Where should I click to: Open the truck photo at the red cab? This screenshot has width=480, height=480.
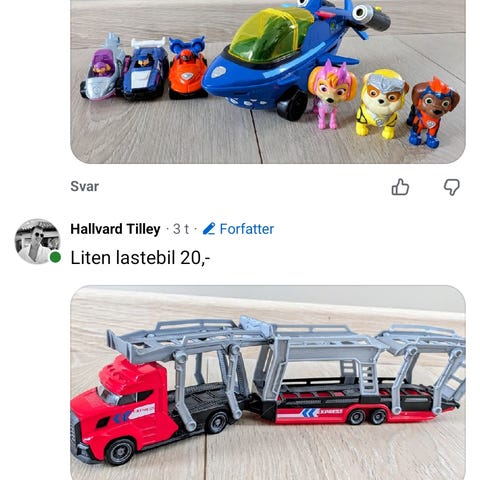click(123, 410)
